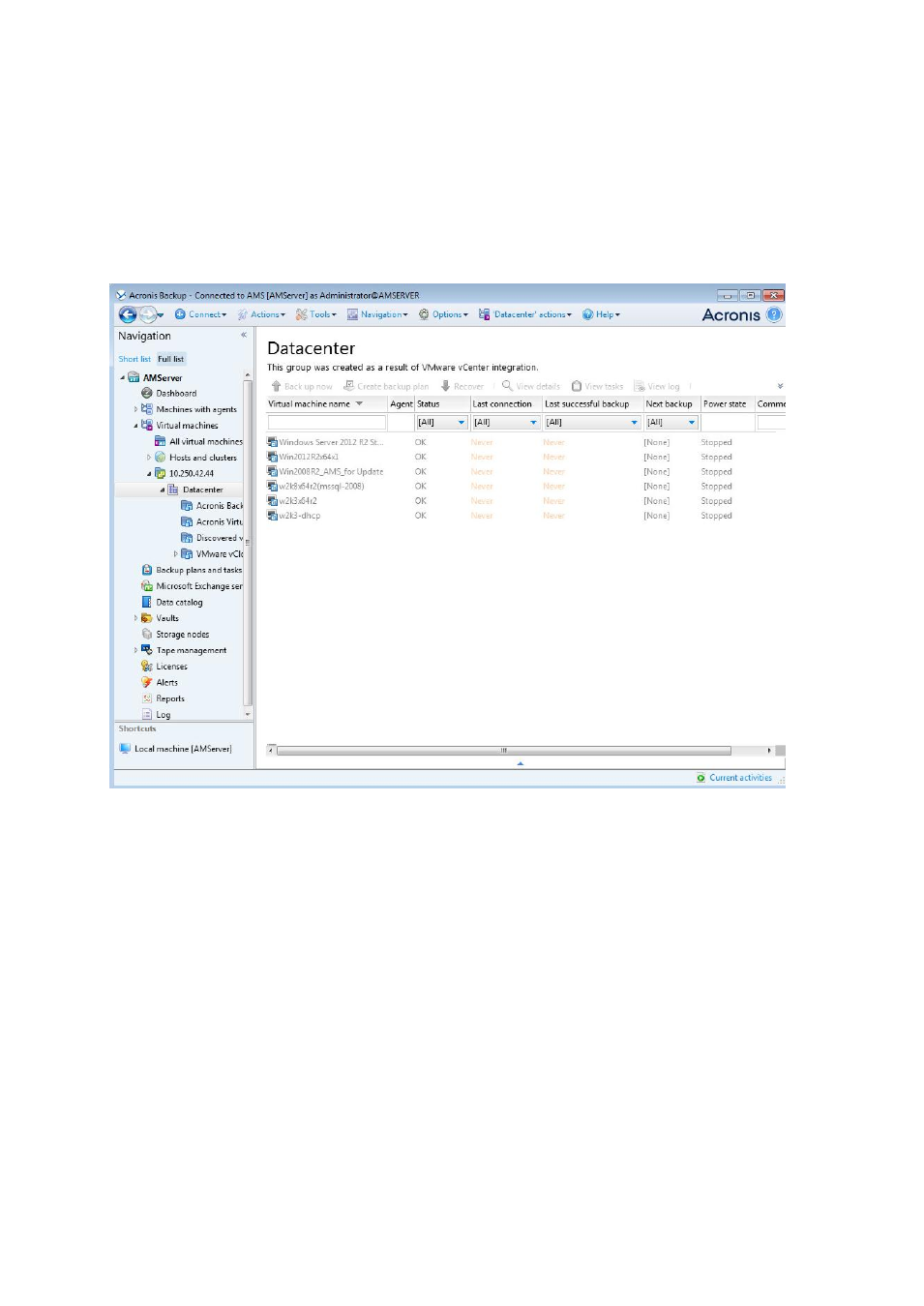Click the Tape management icon
The image size is (924, 1306).
point(147,650)
